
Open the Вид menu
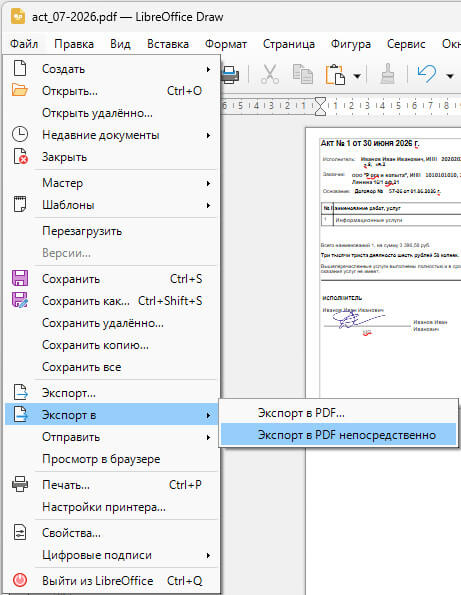(120, 44)
